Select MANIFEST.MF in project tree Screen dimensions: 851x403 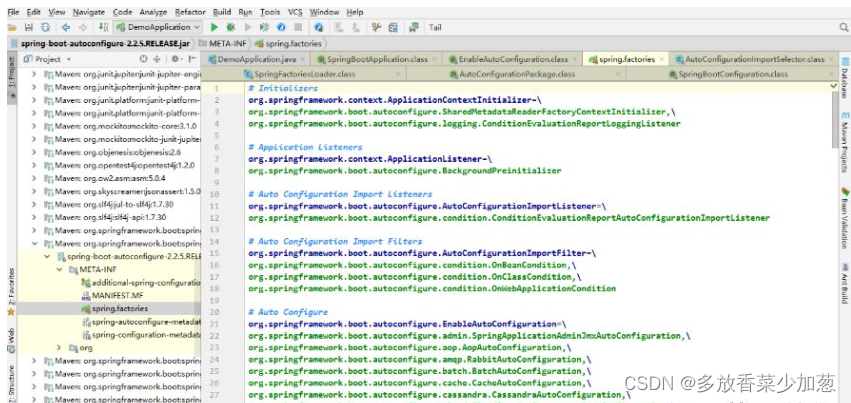click(x=113, y=296)
